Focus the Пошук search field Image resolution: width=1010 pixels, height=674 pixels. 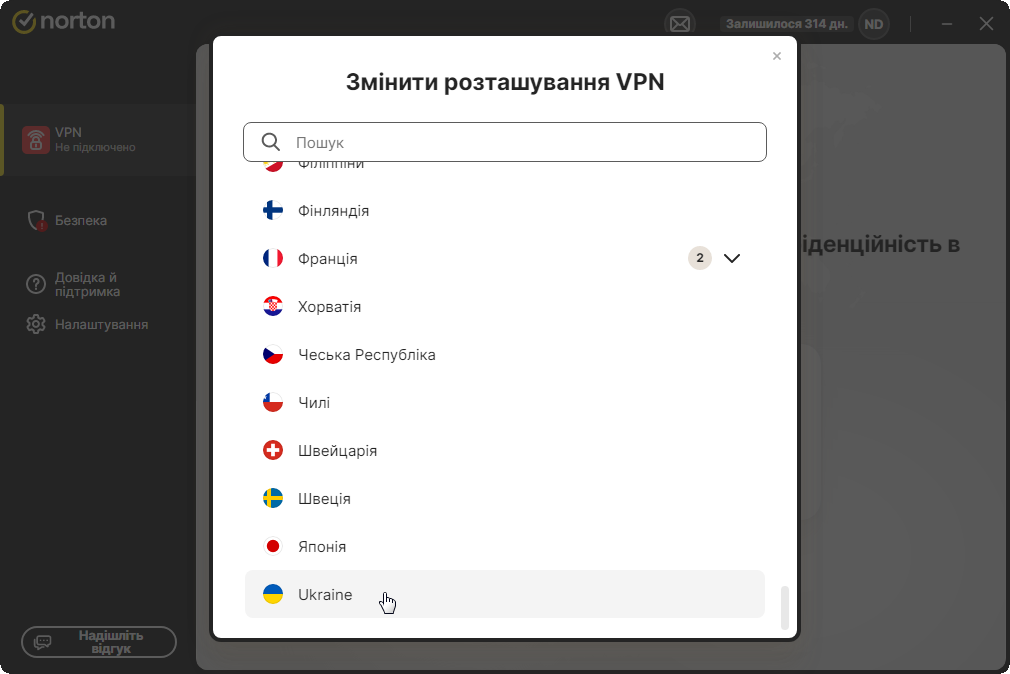click(x=504, y=142)
